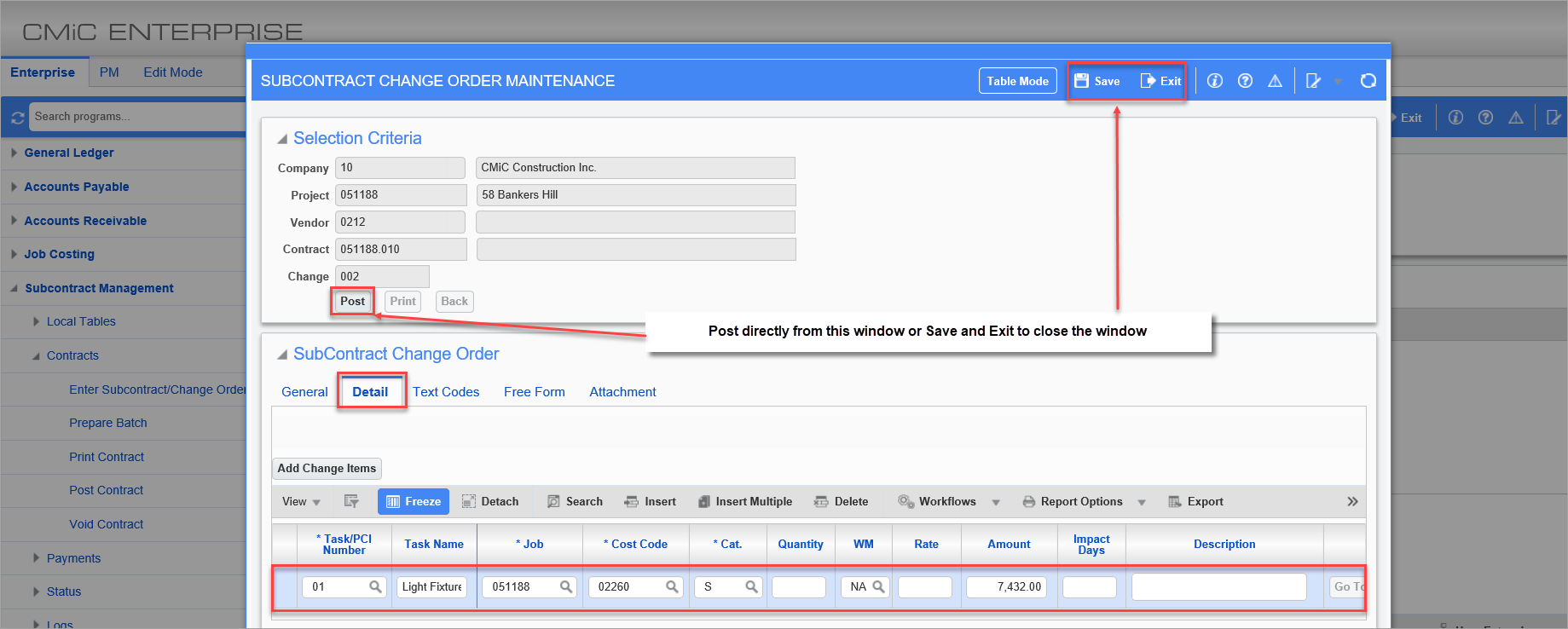This screenshot has width=1568, height=629.
Task: Expand Job Costing in the tree menu
Action: point(14,254)
